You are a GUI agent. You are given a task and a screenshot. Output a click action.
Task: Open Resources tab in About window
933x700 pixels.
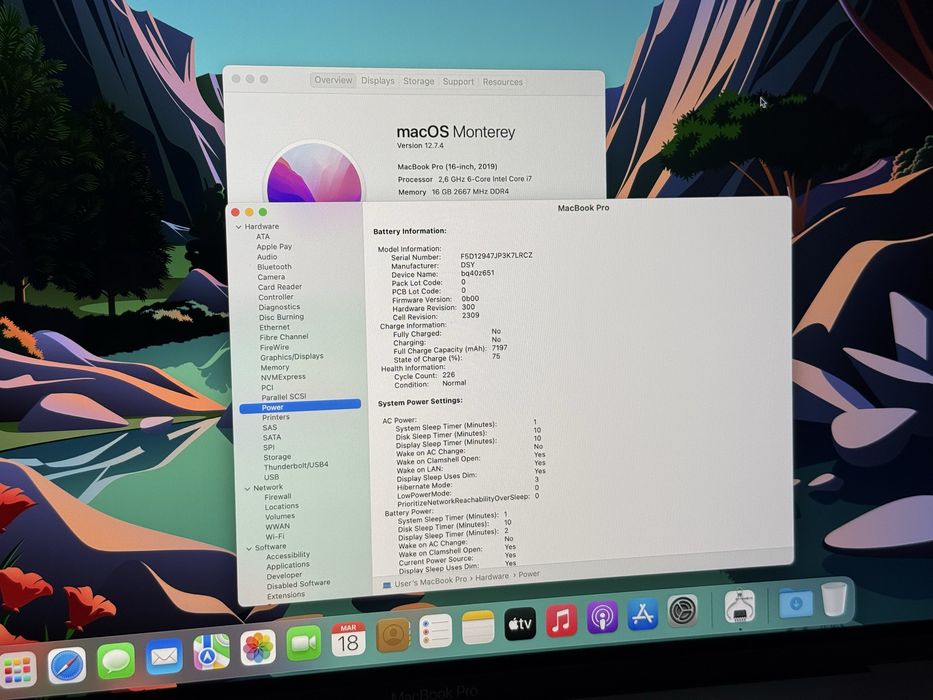[503, 82]
